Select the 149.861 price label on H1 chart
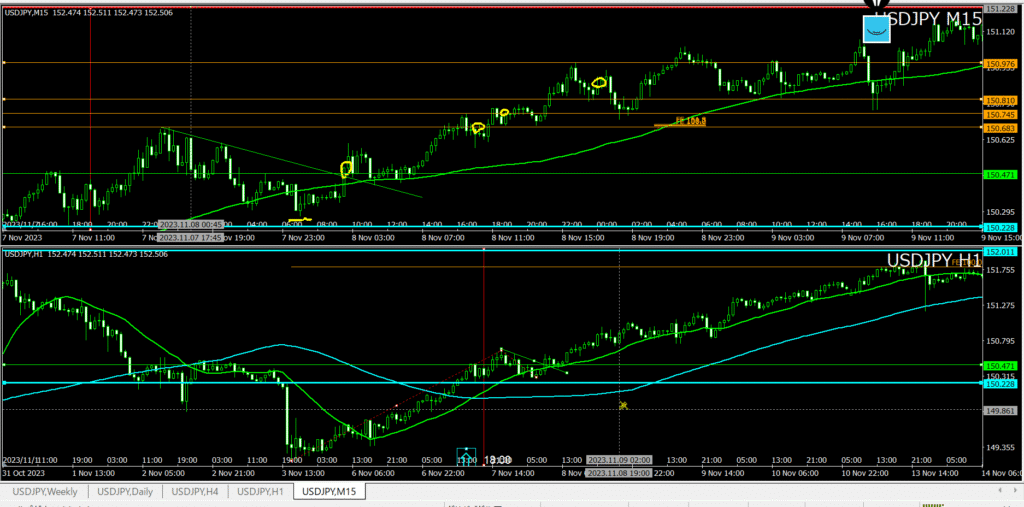This screenshot has width=1024, height=507. 1002,409
